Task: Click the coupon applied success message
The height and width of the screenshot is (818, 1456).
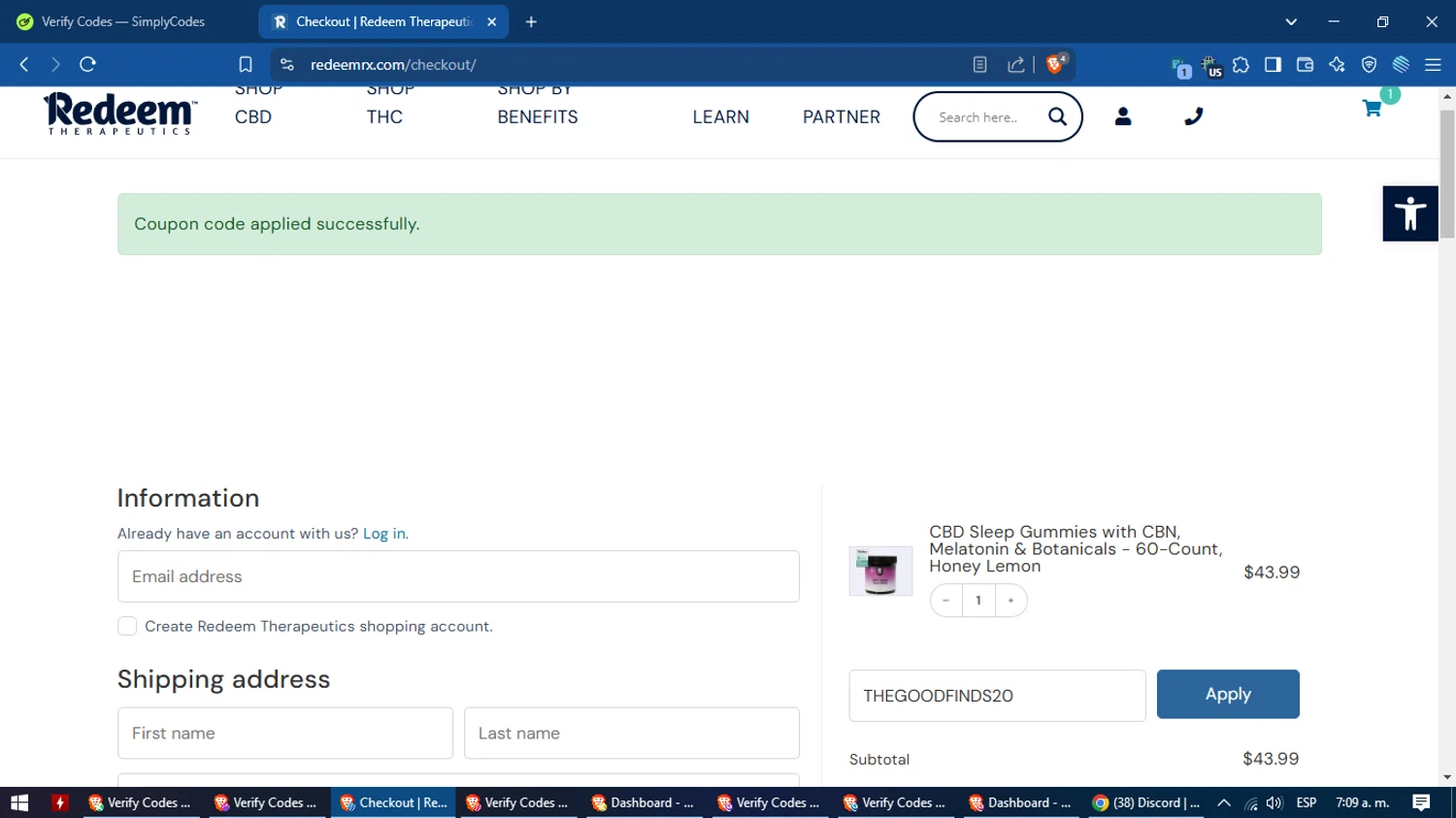Action: click(719, 224)
